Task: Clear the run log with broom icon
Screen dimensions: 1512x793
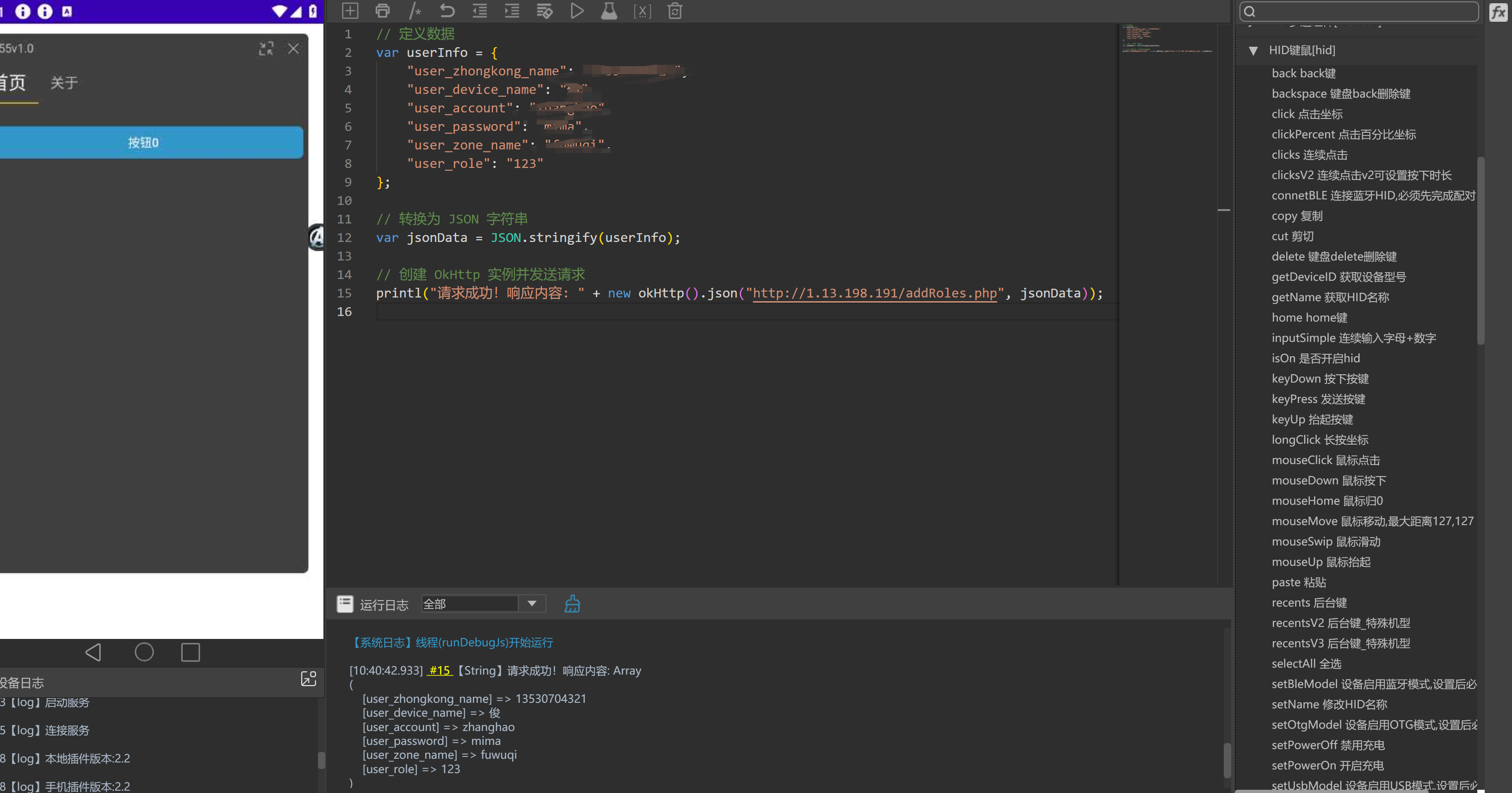Action: [x=572, y=603]
